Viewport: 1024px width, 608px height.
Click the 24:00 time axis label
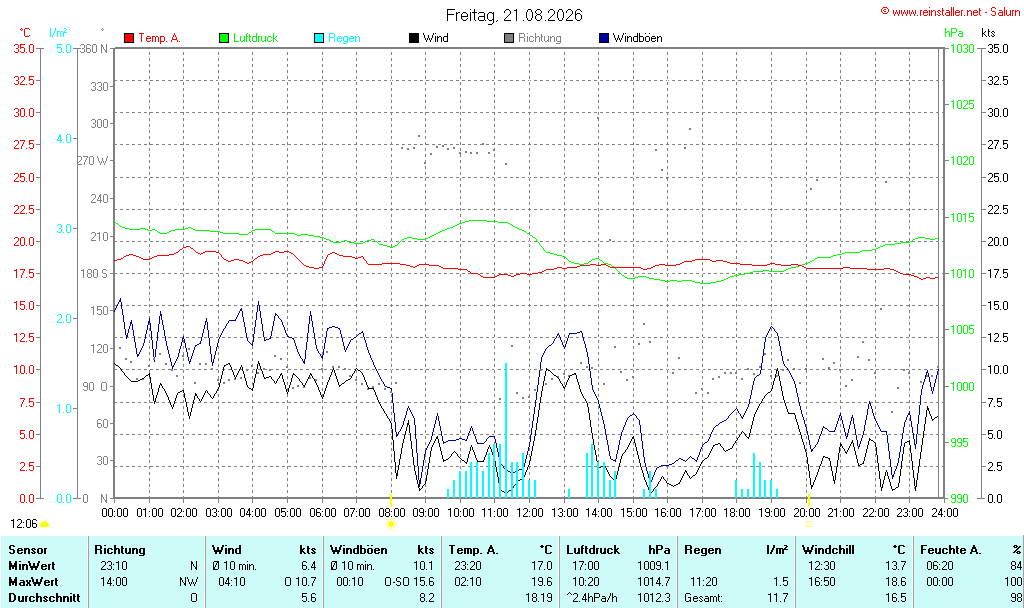point(944,513)
